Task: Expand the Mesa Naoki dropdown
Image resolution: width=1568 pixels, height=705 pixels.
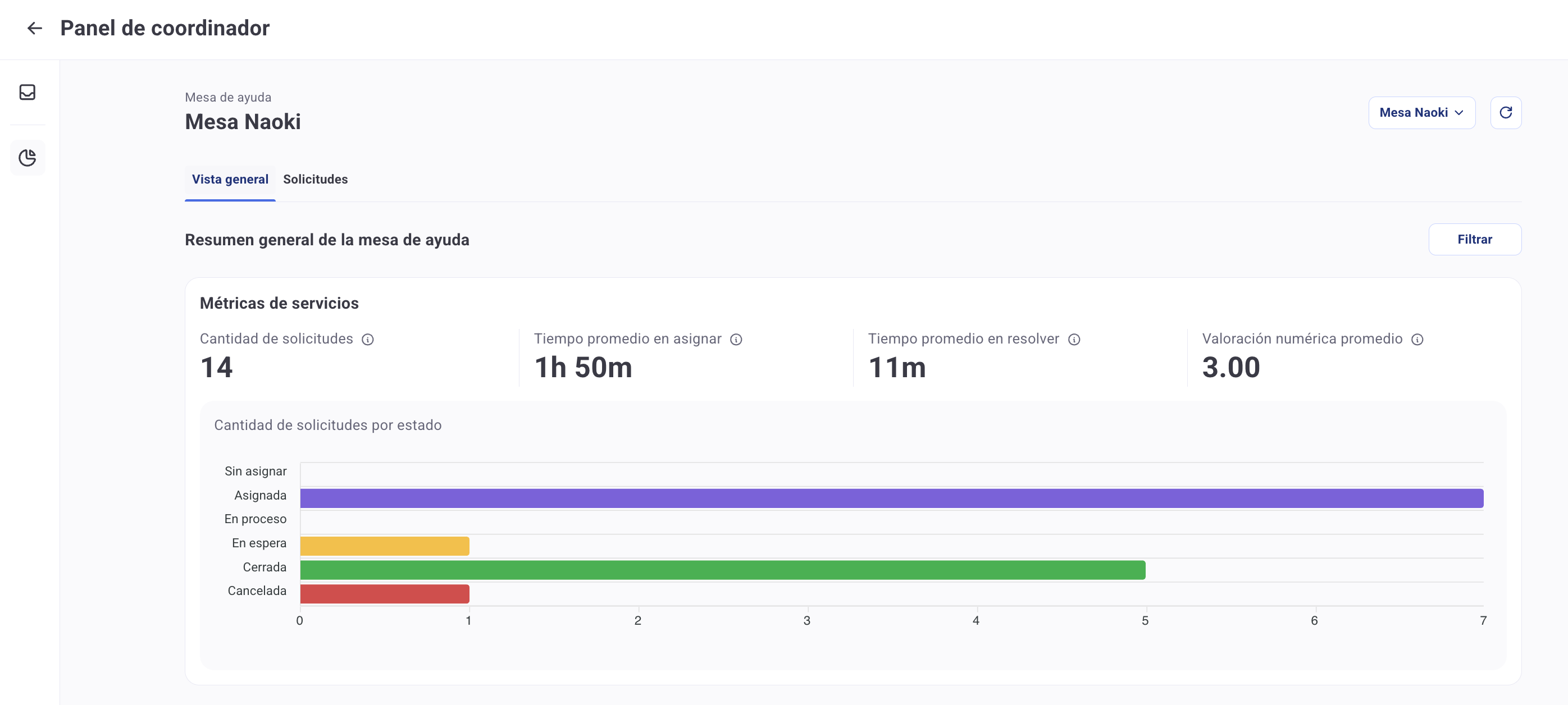Action: point(1421,112)
